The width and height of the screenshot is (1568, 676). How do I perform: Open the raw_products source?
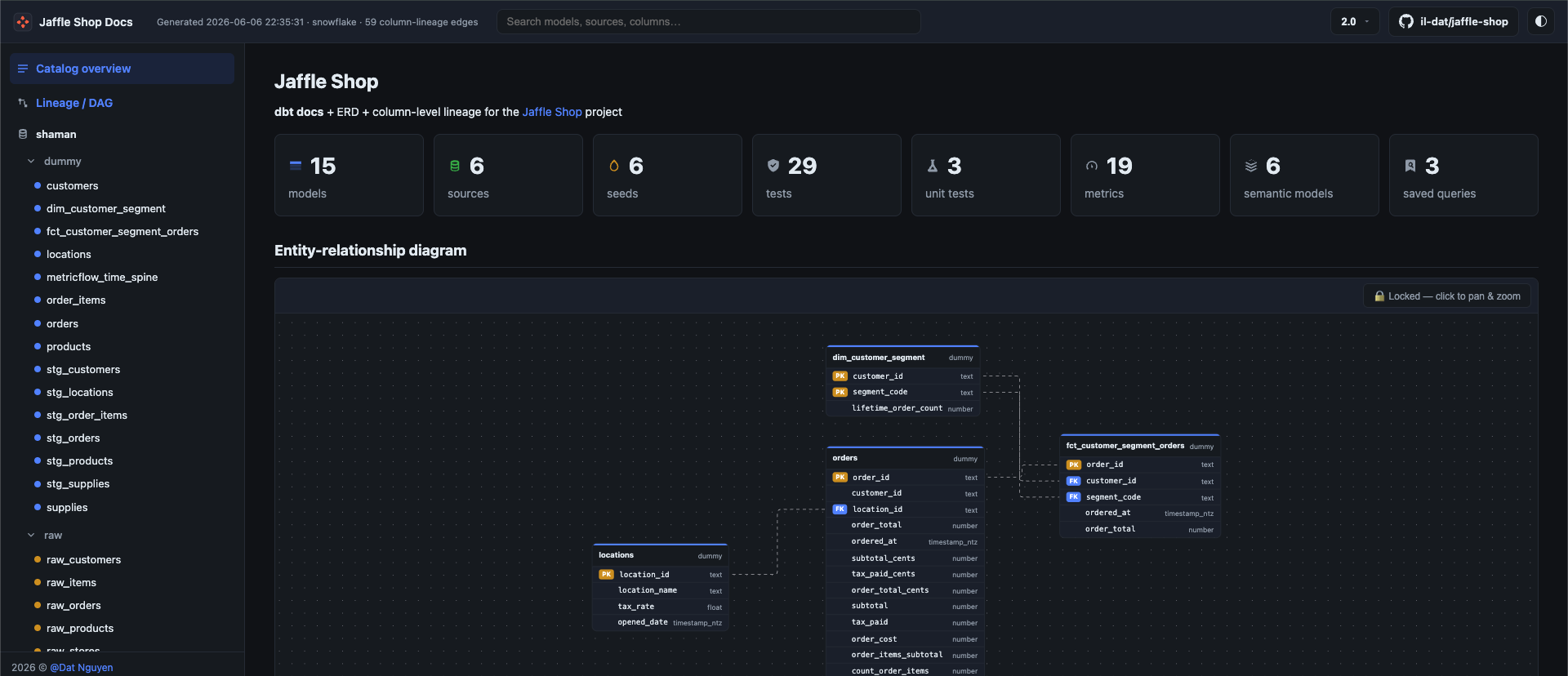pos(80,629)
